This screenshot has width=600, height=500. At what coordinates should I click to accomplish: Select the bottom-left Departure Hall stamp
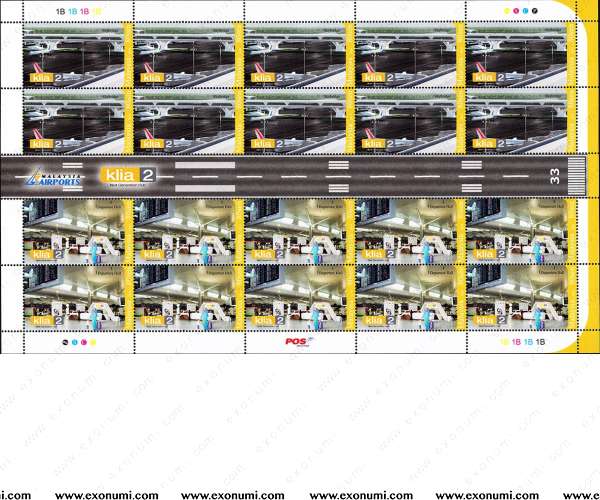click(76, 297)
